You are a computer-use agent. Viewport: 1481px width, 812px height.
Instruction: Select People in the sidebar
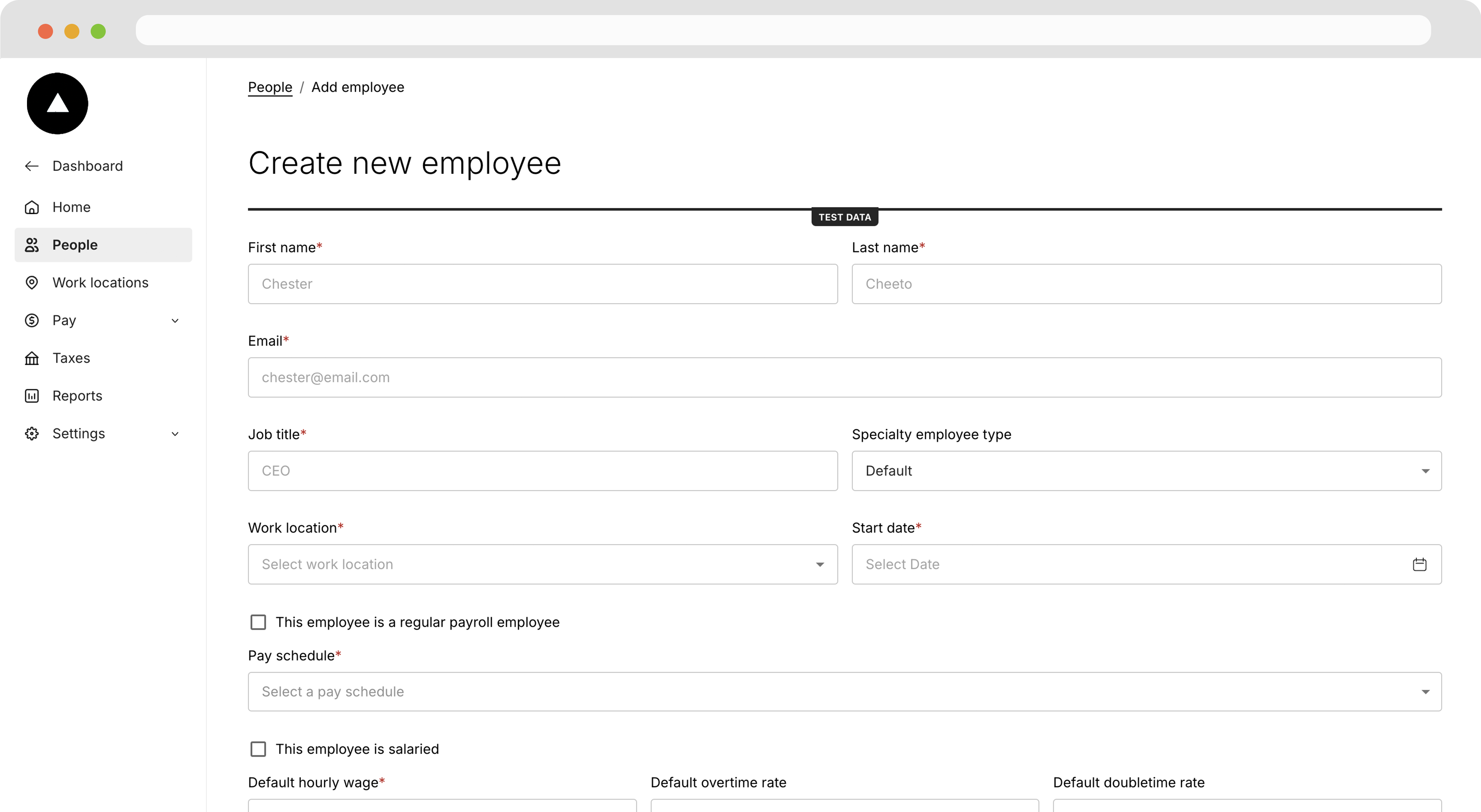tap(104, 245)
